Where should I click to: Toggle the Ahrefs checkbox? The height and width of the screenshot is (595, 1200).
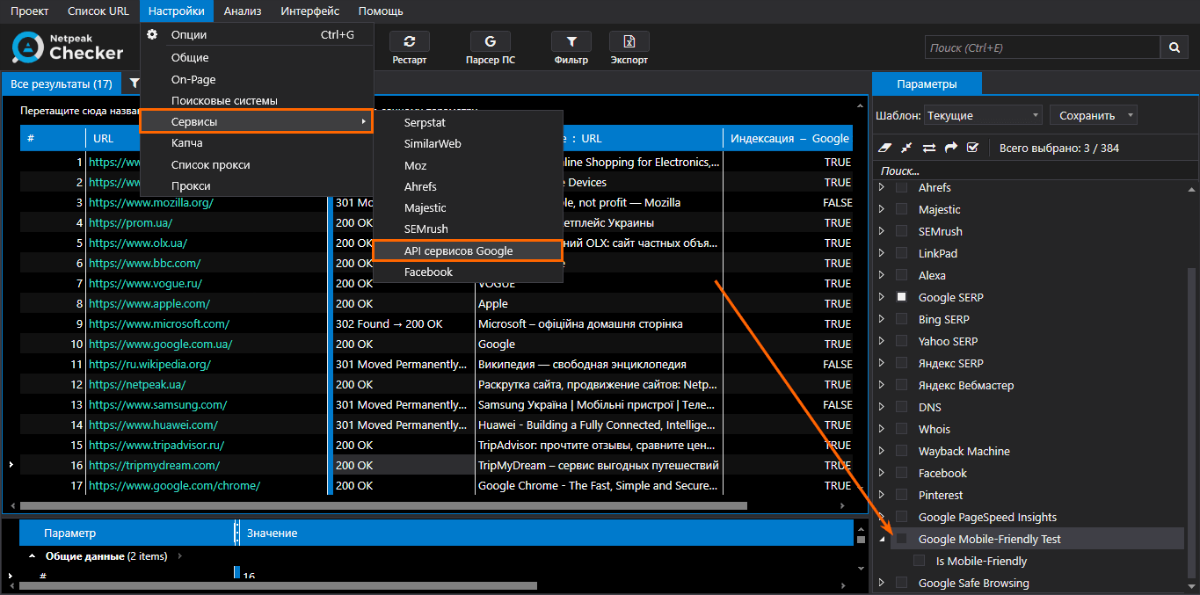click(x=901, y=187)
